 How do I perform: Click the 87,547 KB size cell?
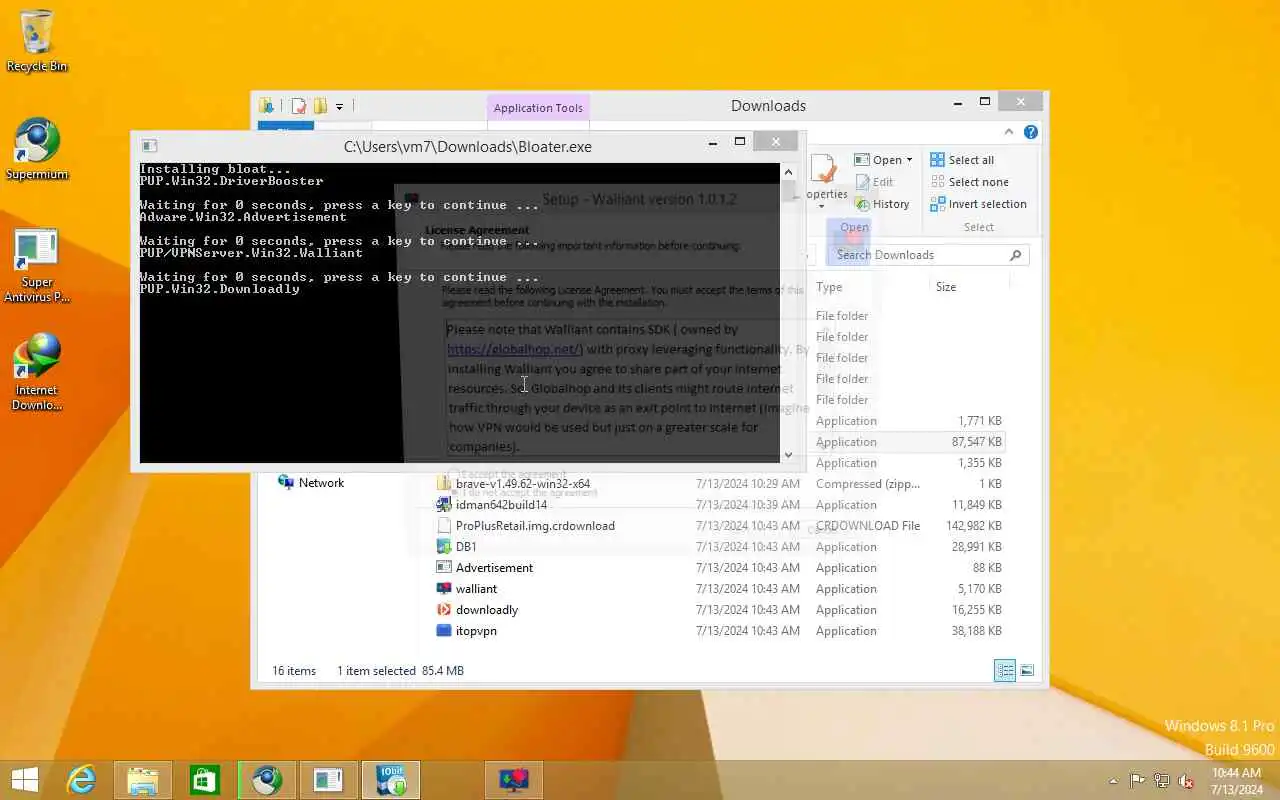(x=976, y=442)
